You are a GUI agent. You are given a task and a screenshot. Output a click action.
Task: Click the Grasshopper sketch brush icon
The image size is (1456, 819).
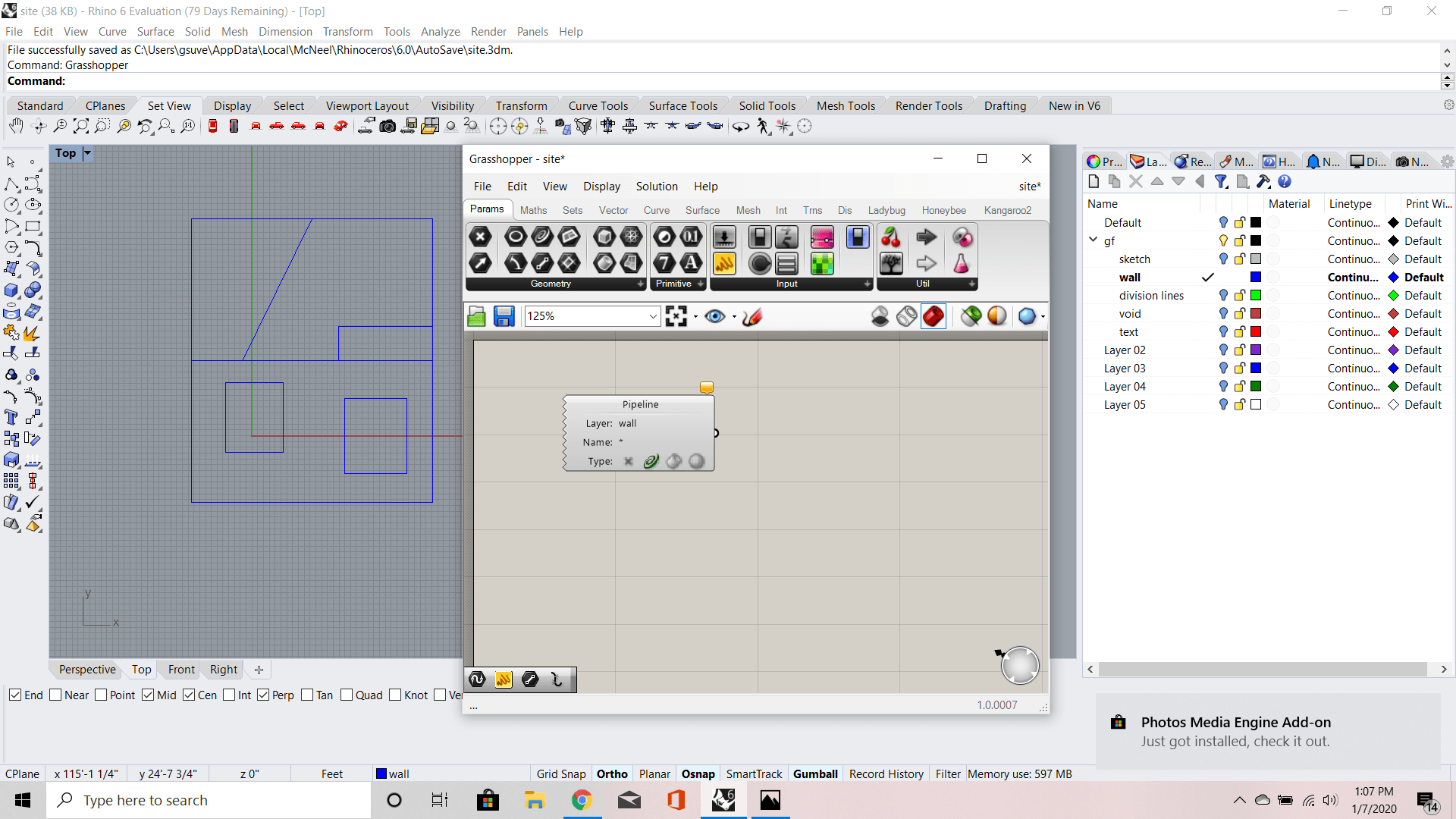(x=752, y=316)
